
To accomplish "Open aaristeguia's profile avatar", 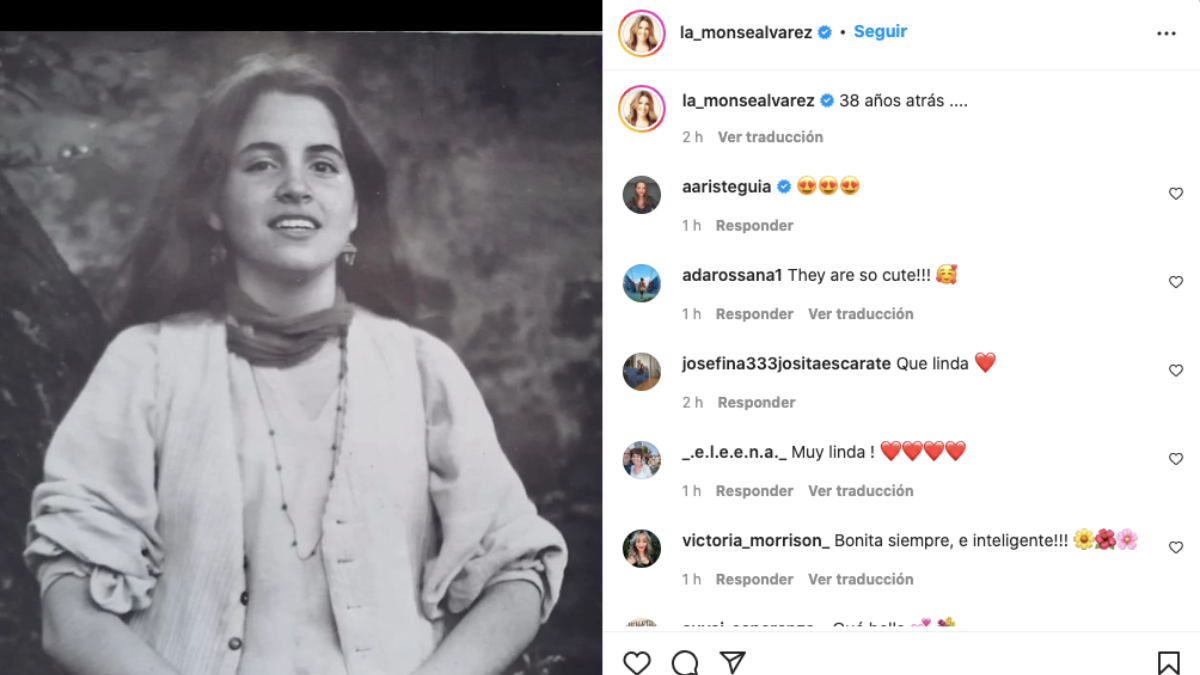I will click(642, 195).
